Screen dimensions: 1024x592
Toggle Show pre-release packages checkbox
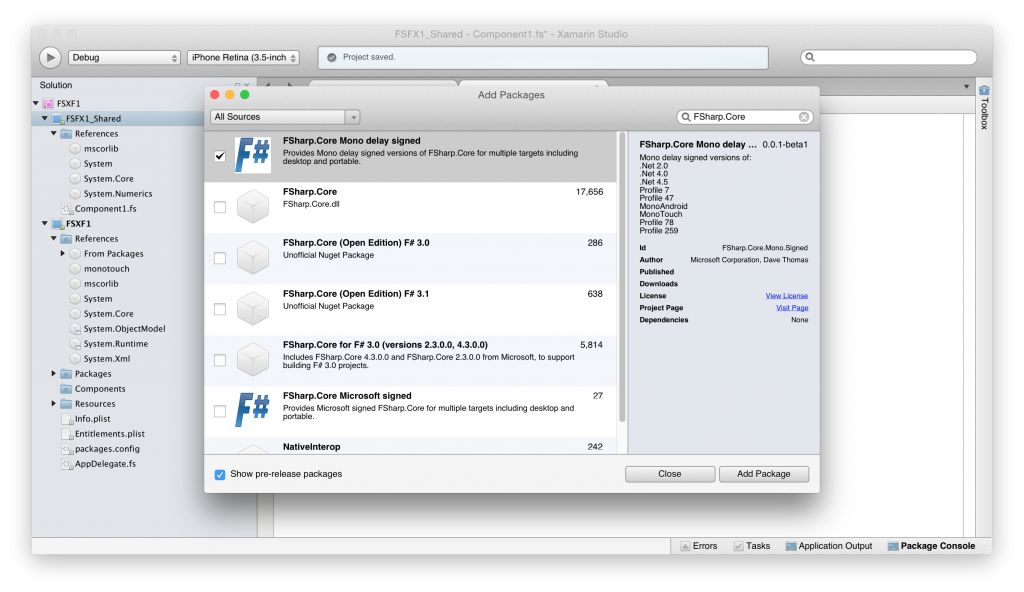tap(220, 474)
